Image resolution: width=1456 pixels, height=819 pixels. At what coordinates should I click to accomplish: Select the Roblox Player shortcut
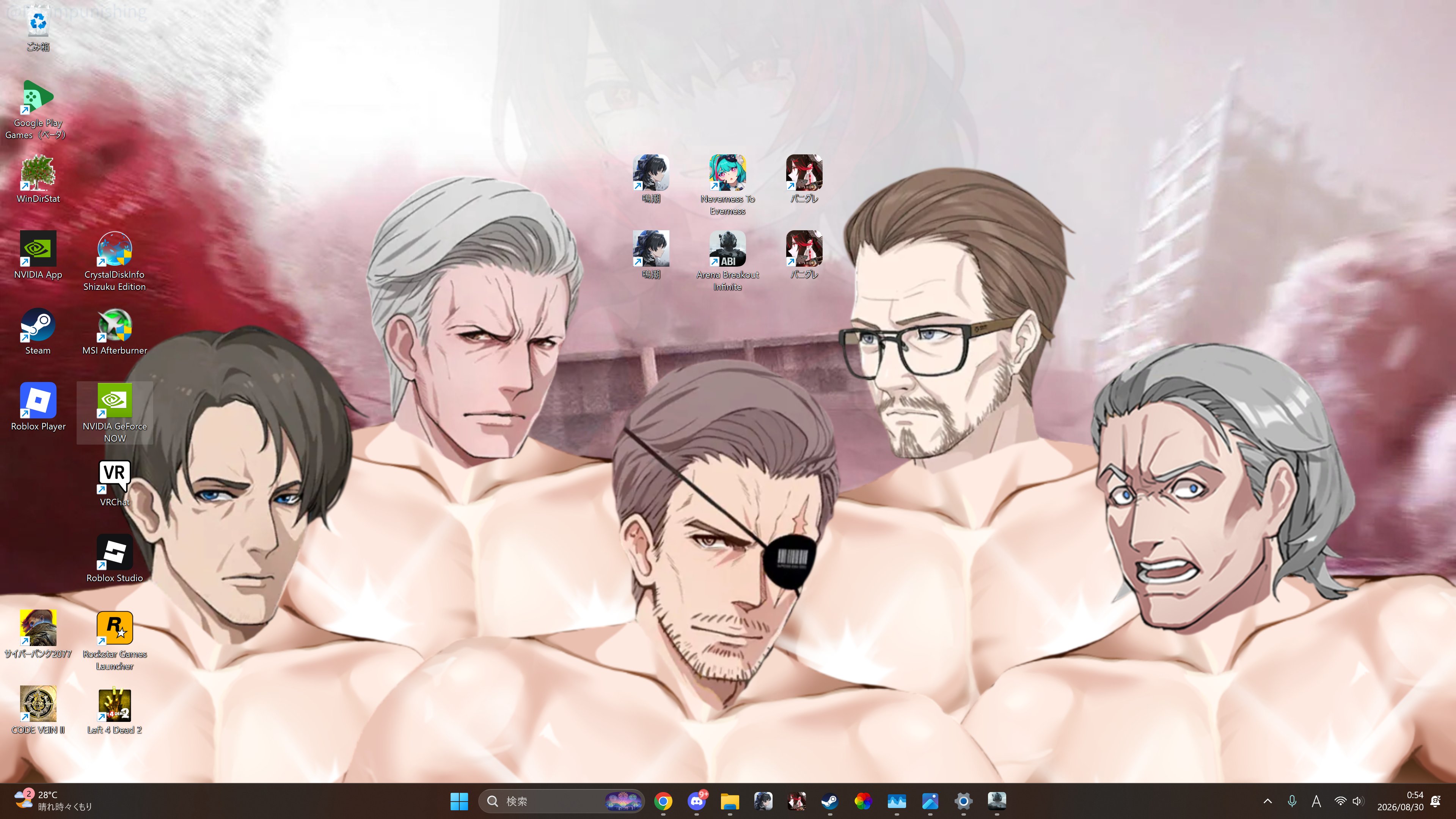[38, 406]
